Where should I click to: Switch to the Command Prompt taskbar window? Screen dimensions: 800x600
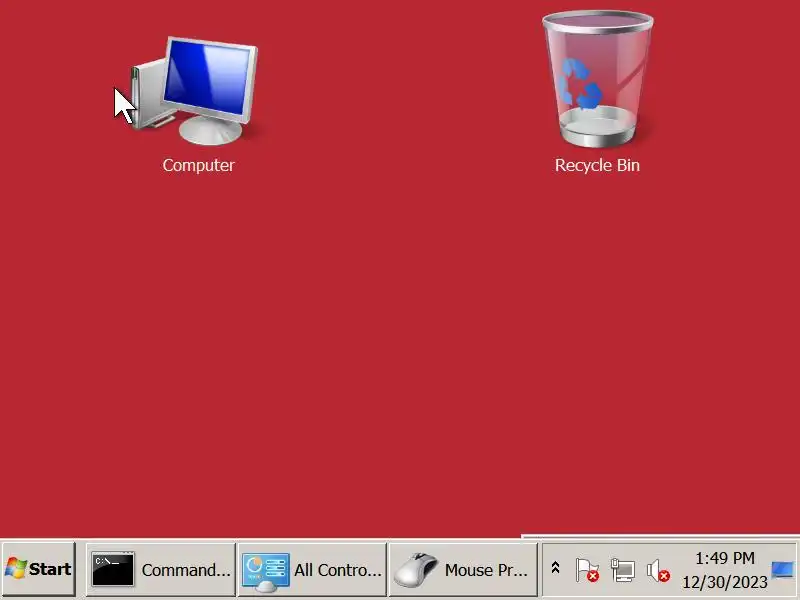pos(161,569)
